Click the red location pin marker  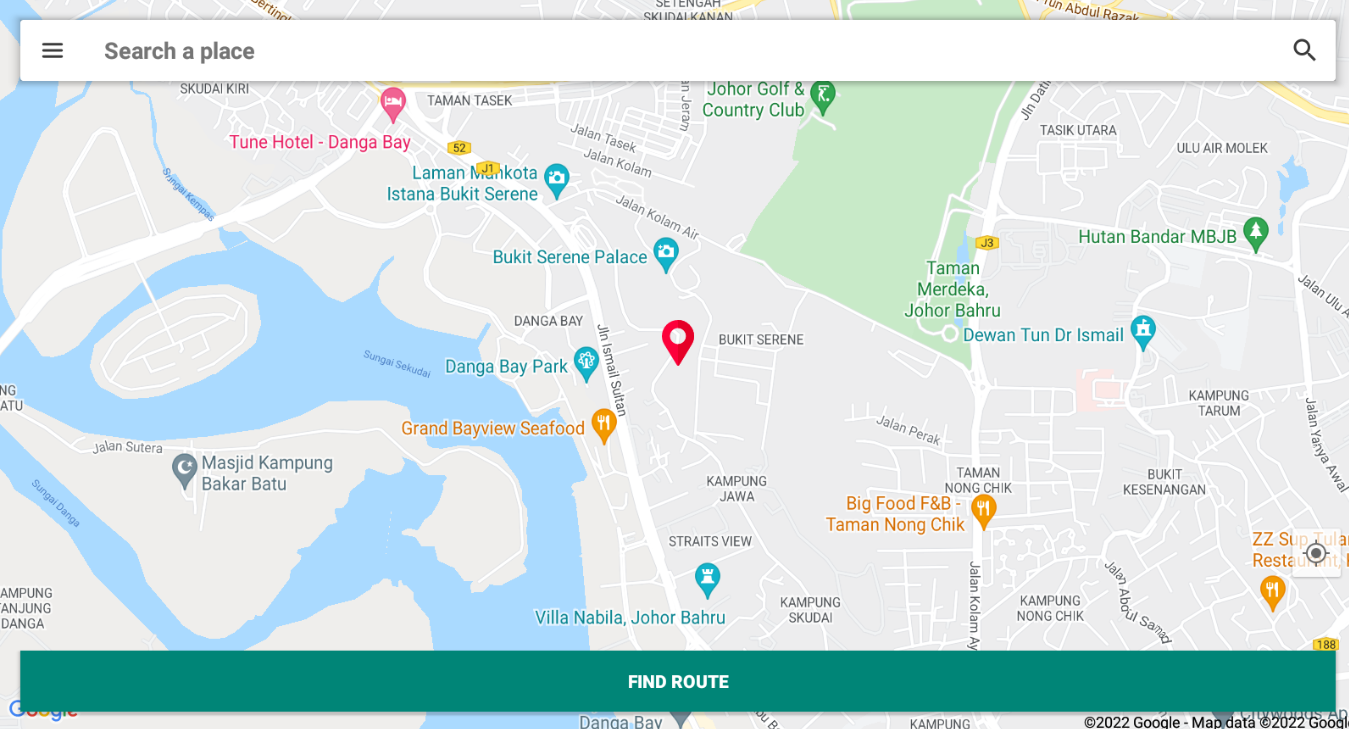pyautogui.click(x=678, y=343)
